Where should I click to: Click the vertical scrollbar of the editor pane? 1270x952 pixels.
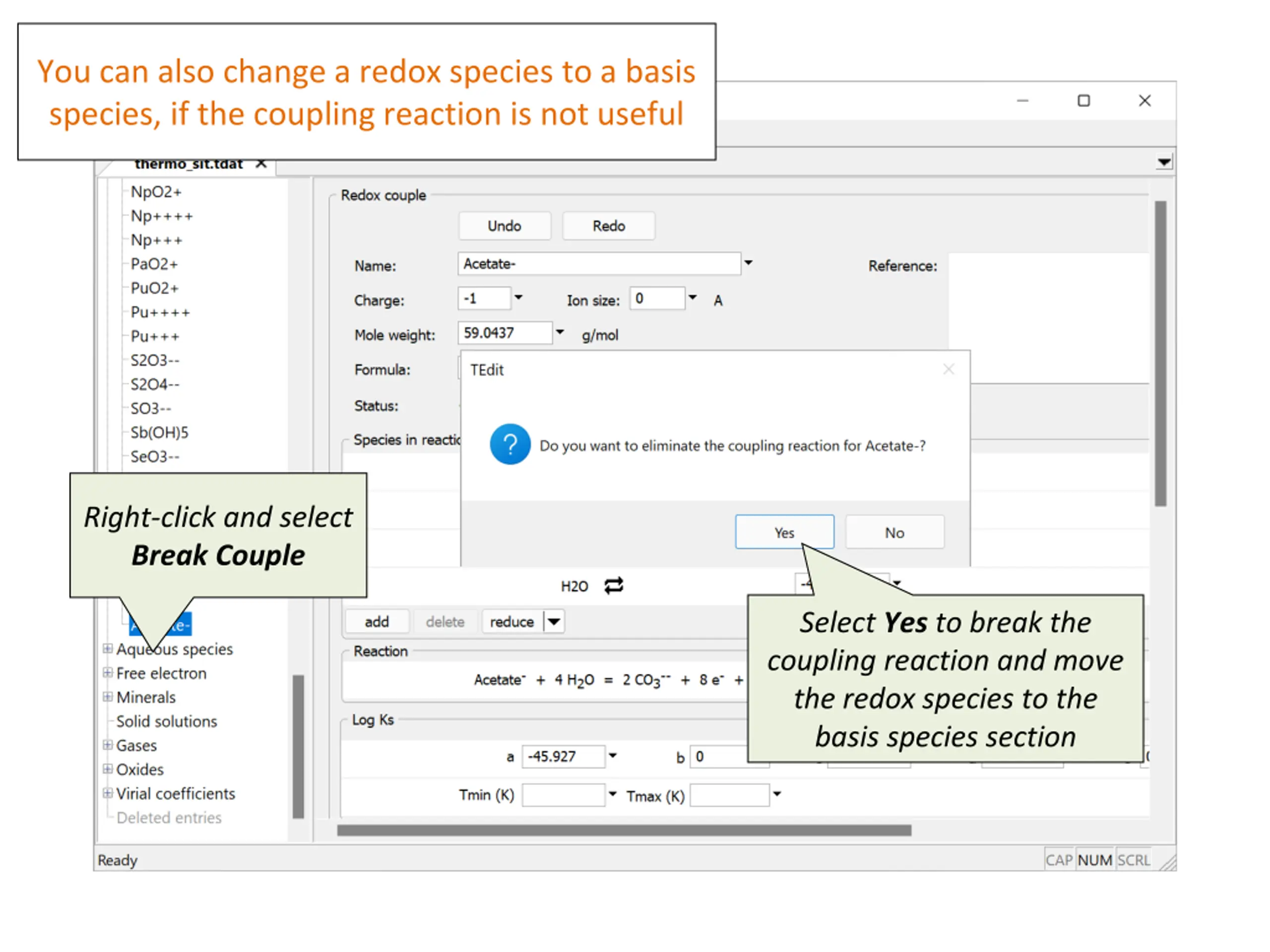click(1161, 353)
